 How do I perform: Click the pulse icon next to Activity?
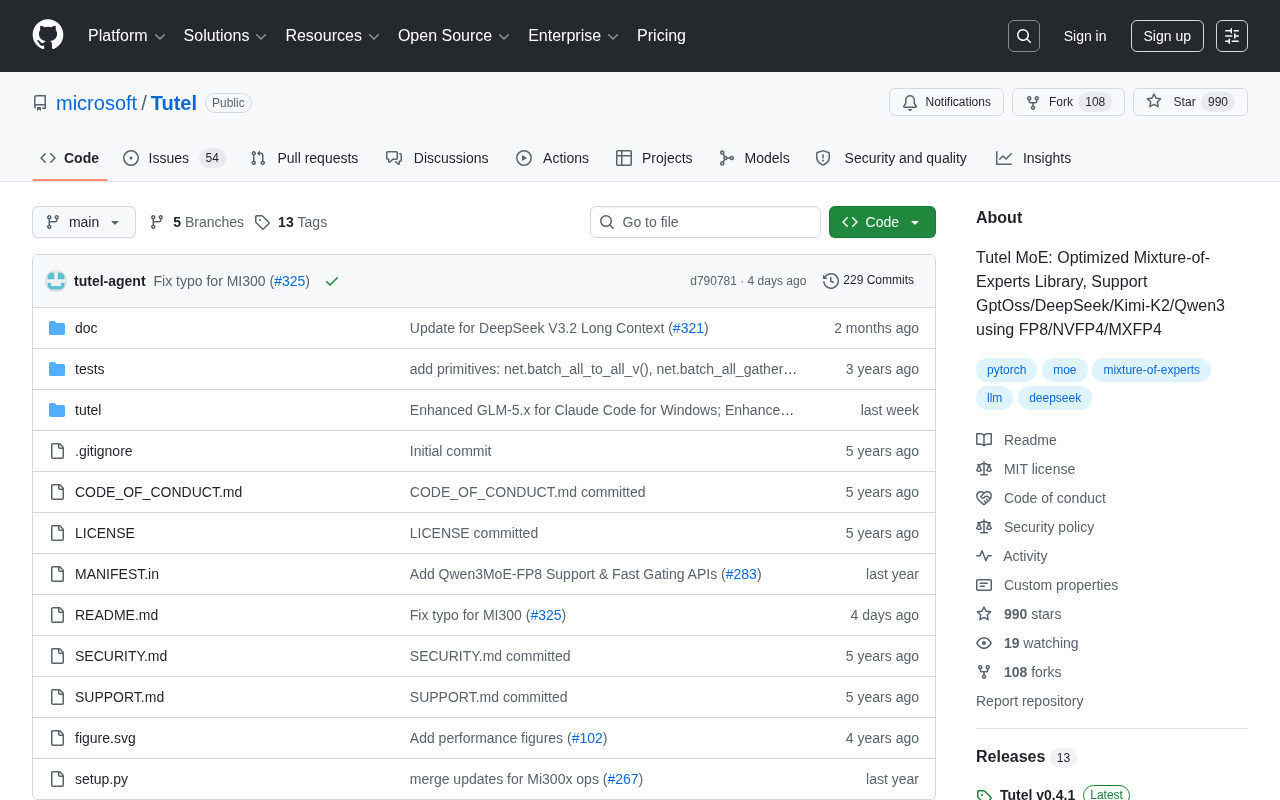984,556
